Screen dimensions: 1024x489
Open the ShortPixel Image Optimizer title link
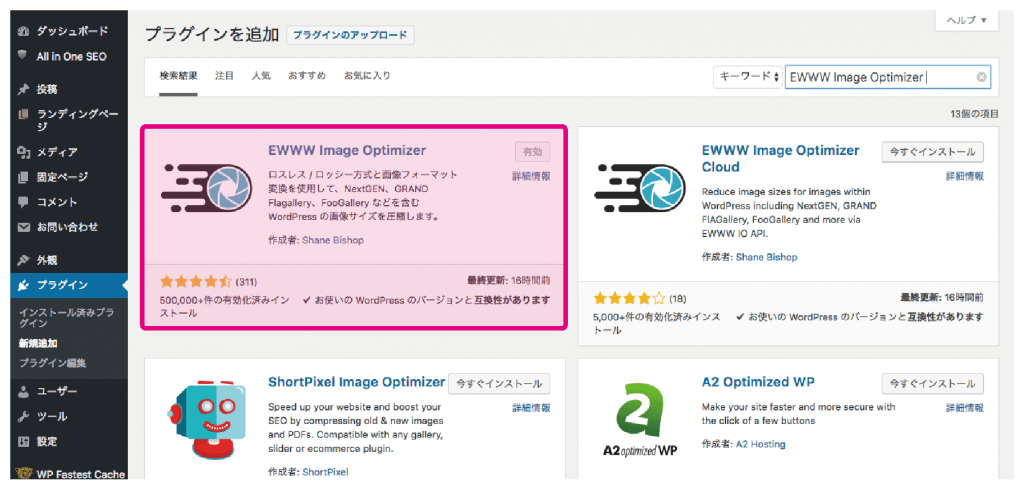(356, 381)
